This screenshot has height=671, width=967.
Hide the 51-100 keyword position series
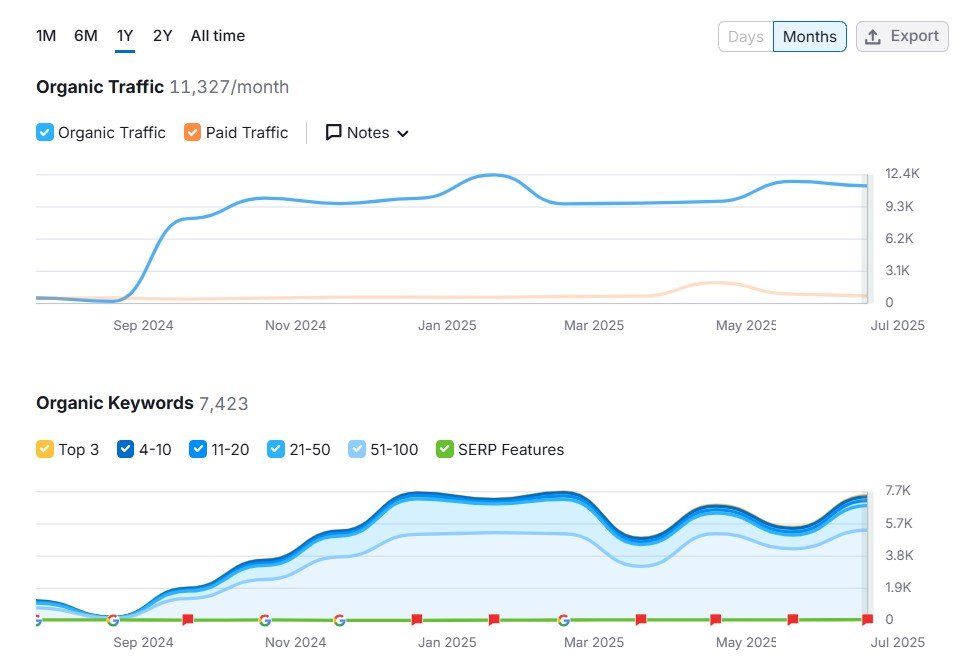357,449
